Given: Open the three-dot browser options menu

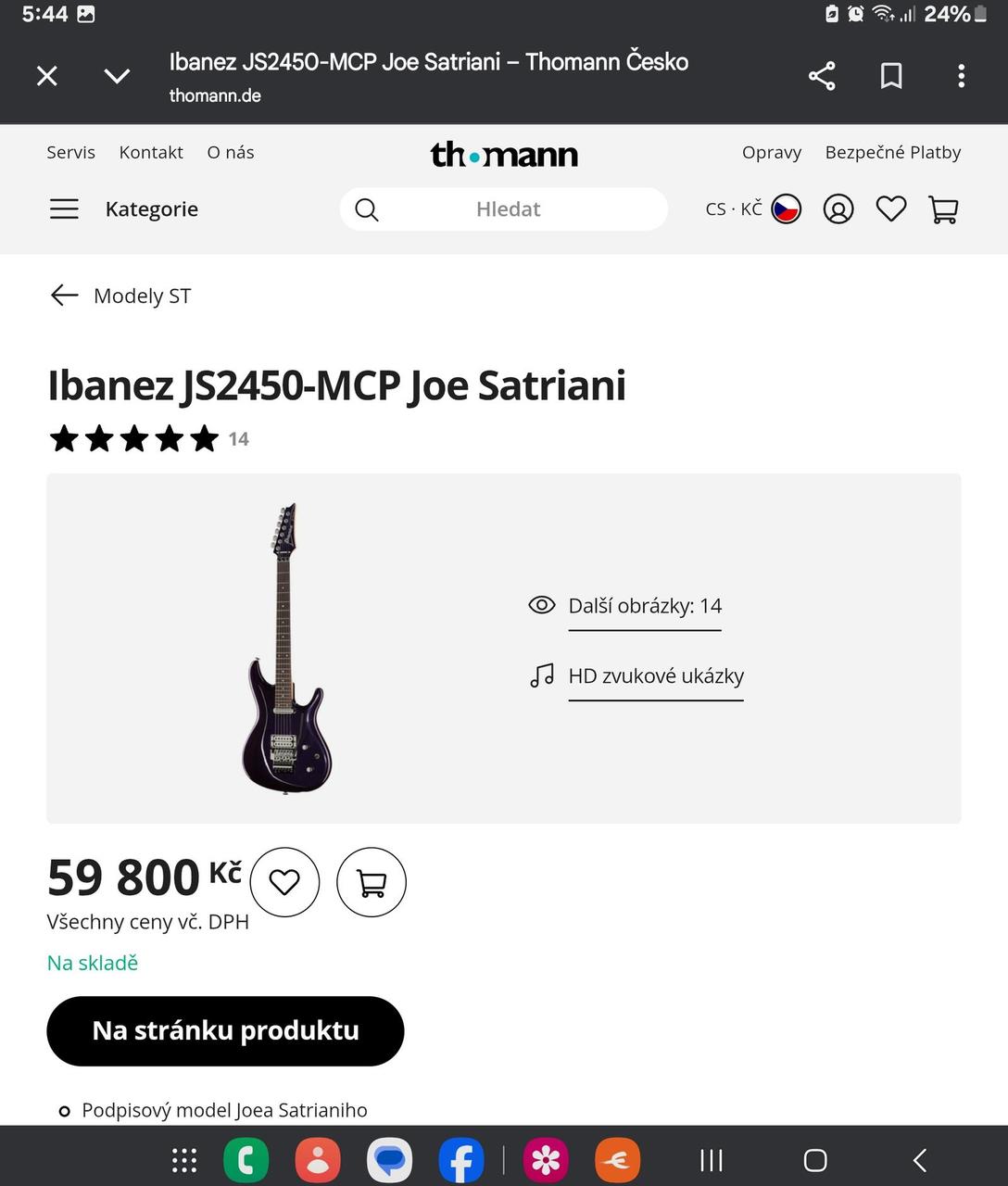Looking at the screenshot, I should tap(961, 76).
